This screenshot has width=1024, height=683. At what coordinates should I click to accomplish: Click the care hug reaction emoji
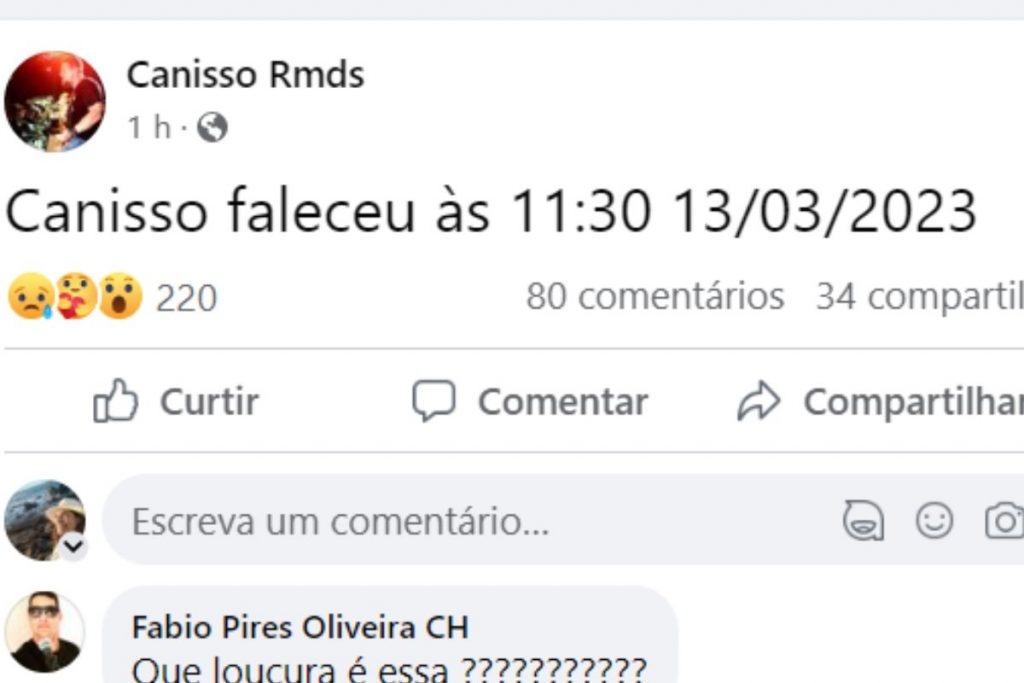74,297
